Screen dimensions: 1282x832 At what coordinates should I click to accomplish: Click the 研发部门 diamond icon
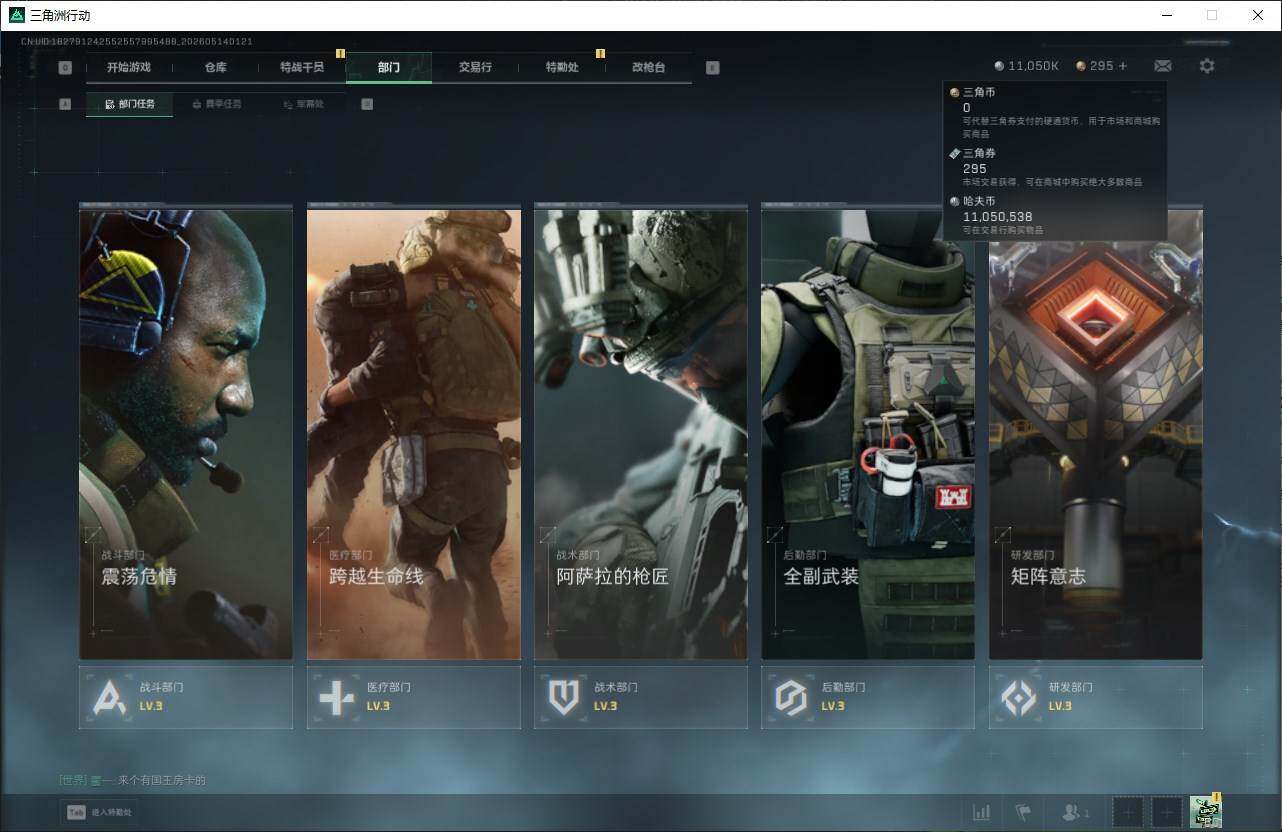(x=1019, y=697)
